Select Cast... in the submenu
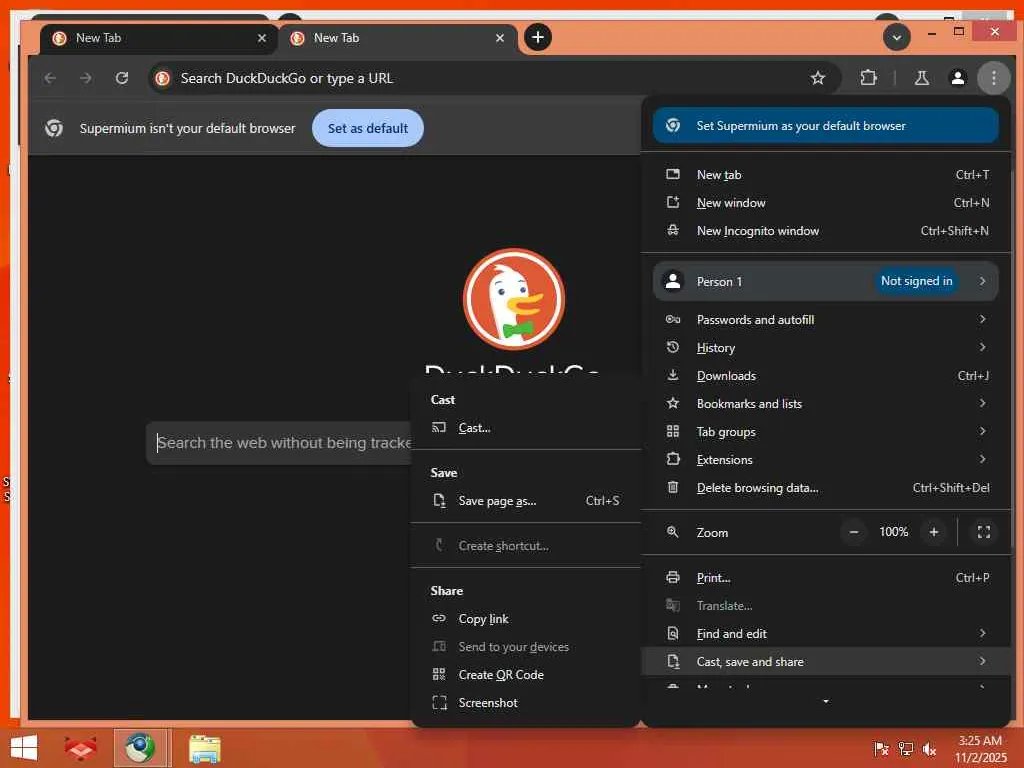 (526, 428)
